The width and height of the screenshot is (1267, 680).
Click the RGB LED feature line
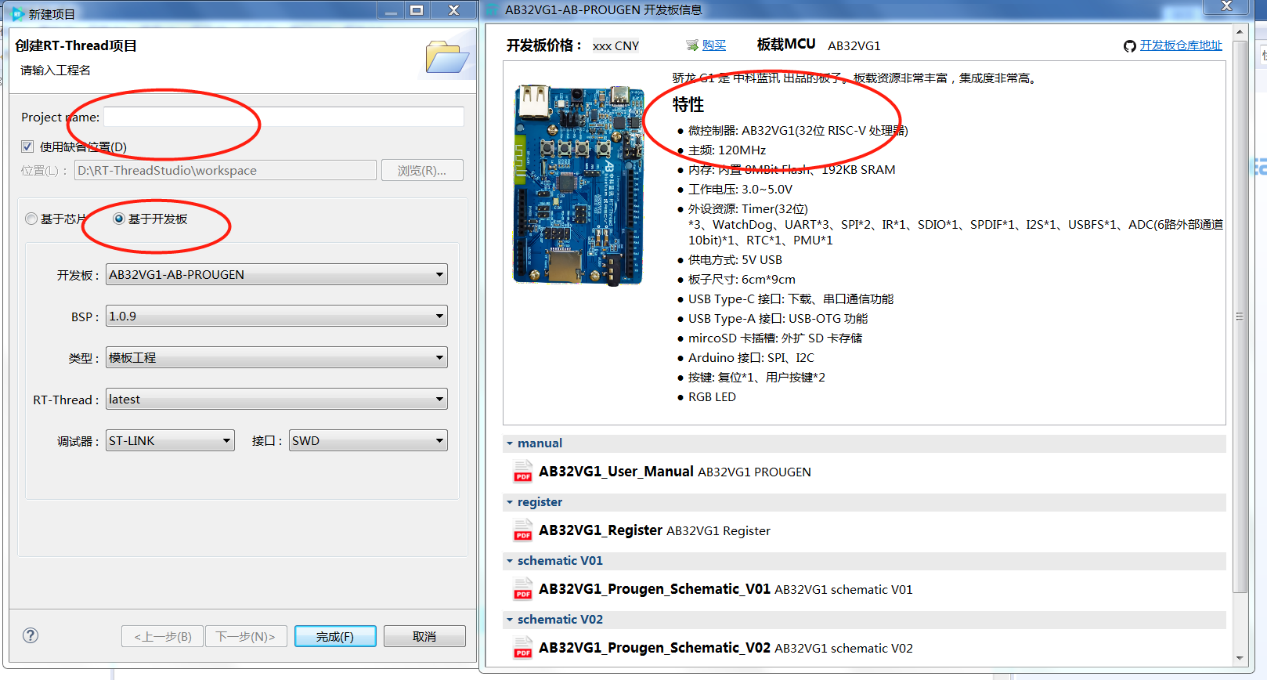(x=712, y=397)
